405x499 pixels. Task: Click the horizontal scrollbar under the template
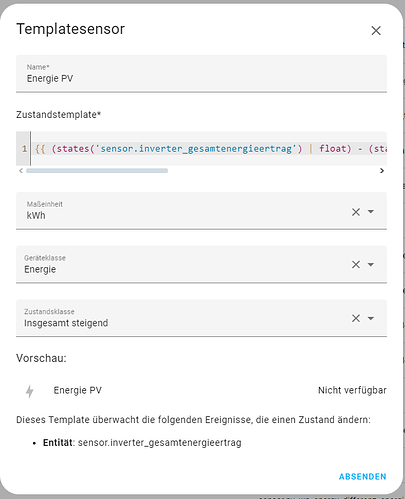coord(97,171)
